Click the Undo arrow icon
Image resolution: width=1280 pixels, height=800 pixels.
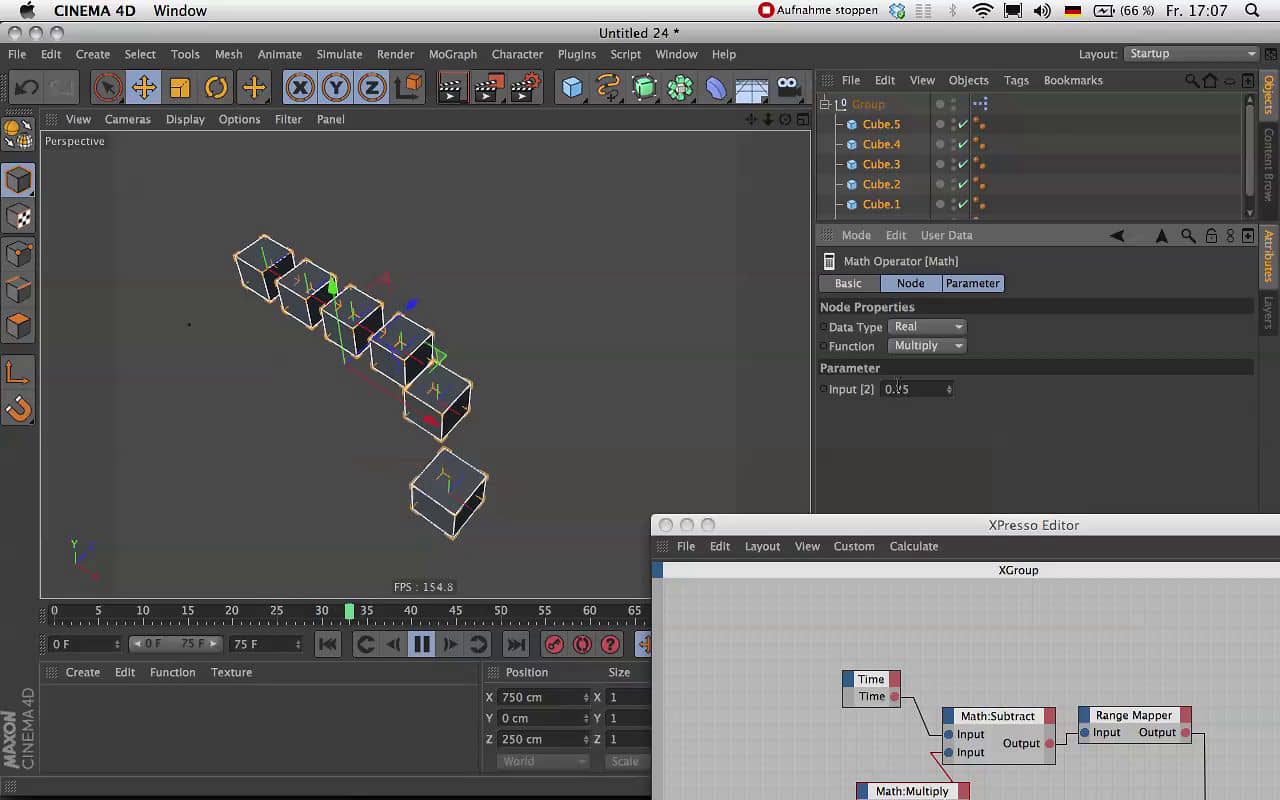(26, 88)
